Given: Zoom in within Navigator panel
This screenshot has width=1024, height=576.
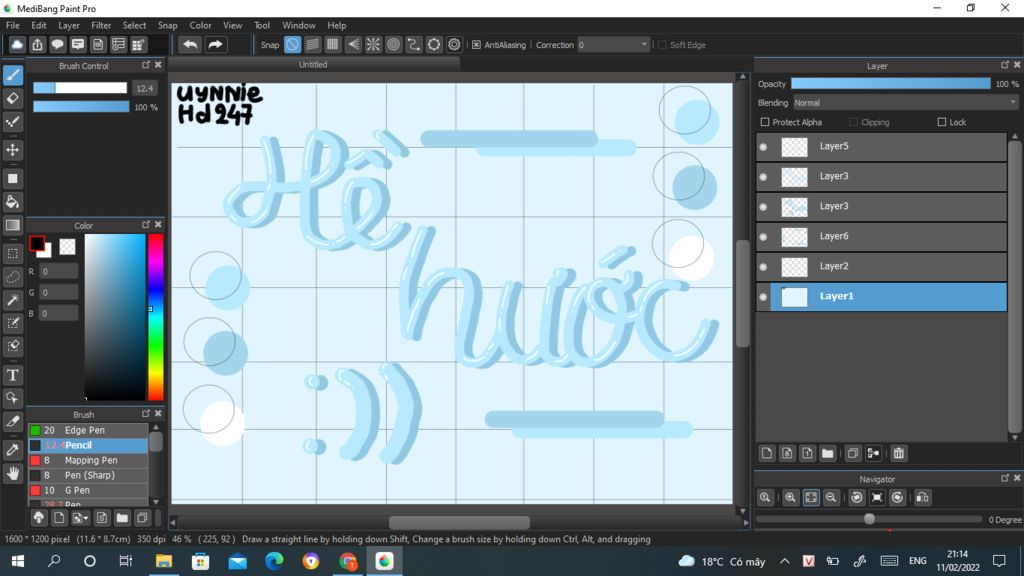Looking at the screenshot, I should (790, 498).
